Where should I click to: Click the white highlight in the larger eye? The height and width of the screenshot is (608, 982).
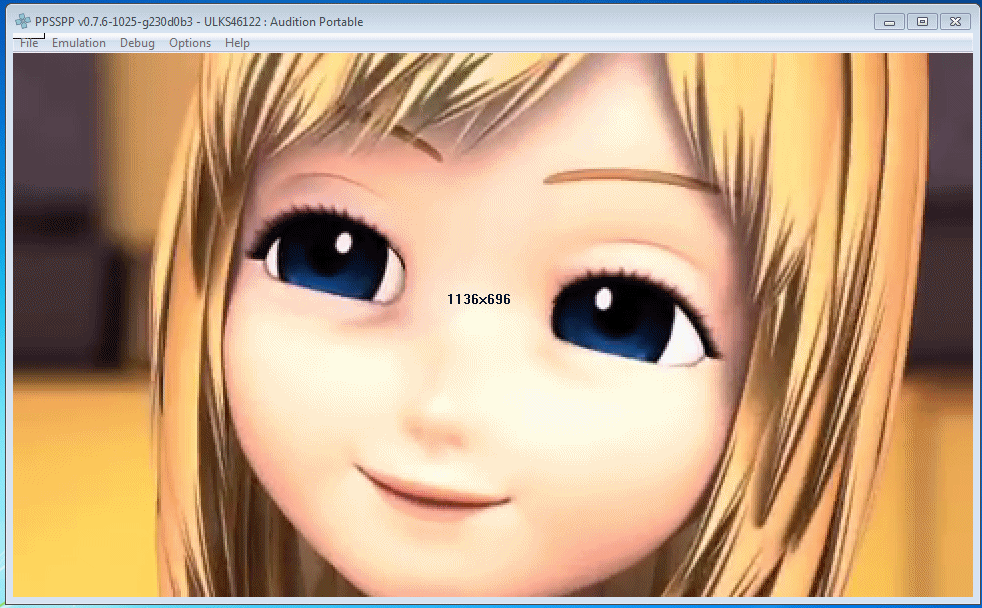(x=342, y=242)
